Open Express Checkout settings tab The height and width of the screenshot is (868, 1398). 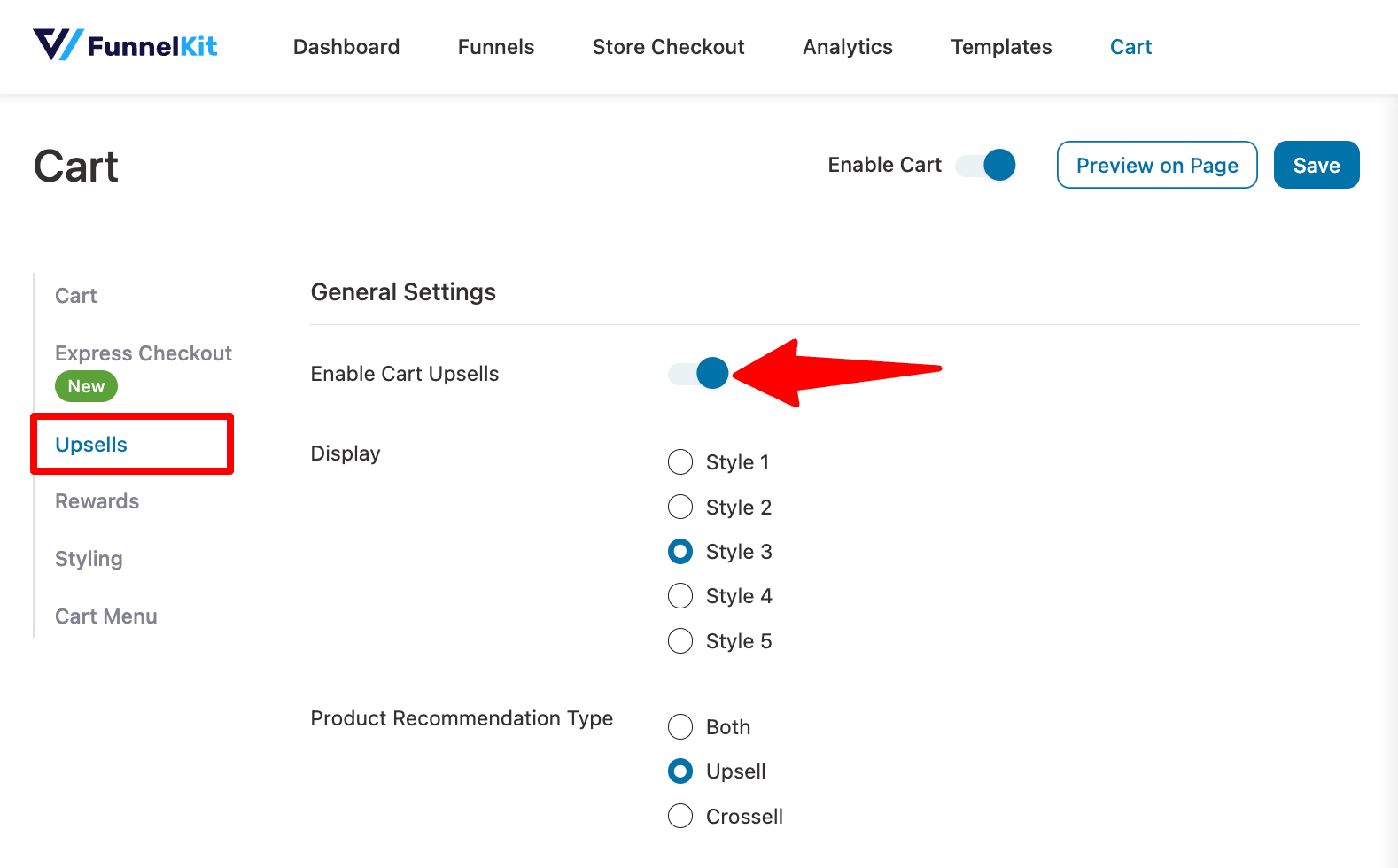tap(144, 353)
